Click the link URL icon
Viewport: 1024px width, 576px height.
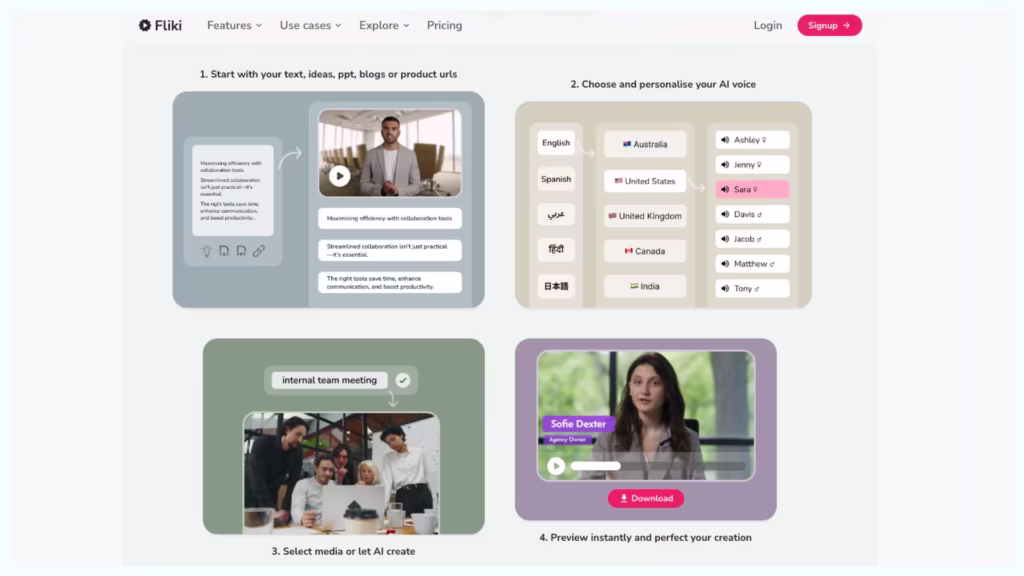click(x=259, y=251)
